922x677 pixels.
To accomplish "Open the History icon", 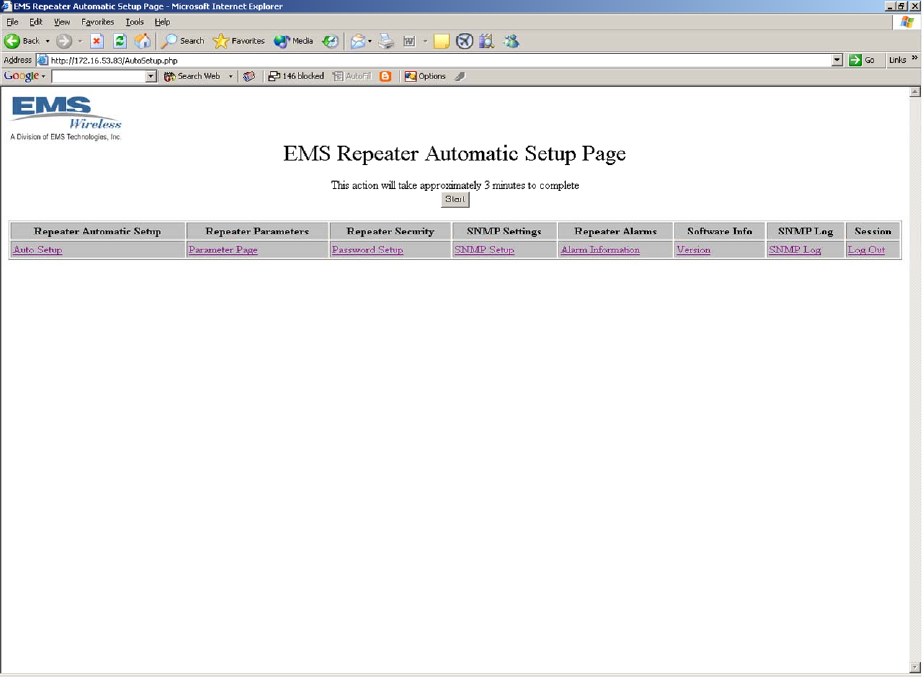I will (331, 41).
